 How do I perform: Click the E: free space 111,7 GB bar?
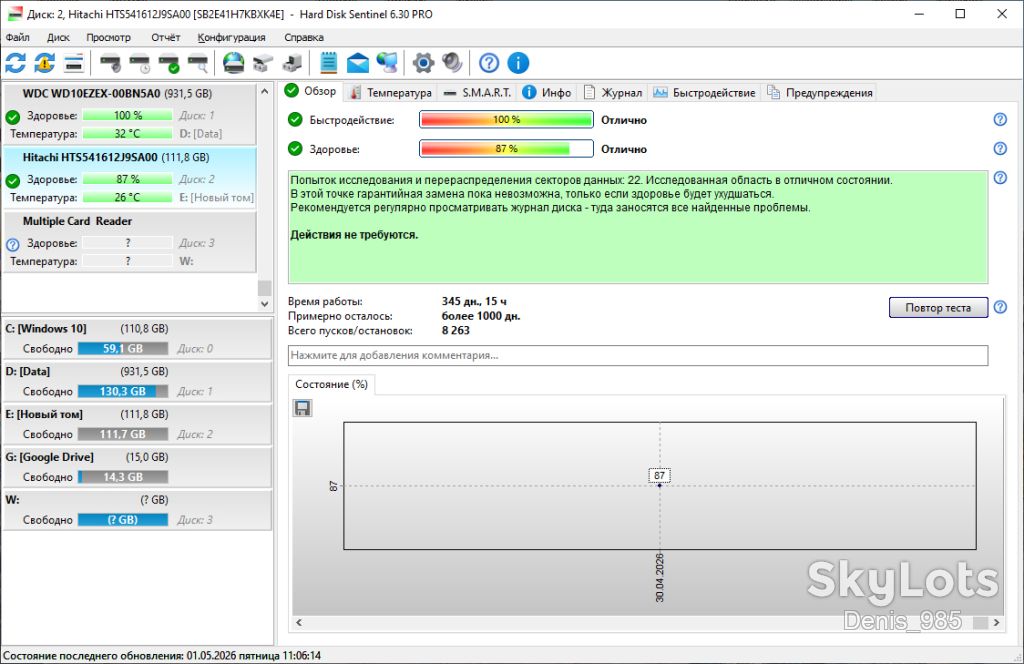point(123,434)
